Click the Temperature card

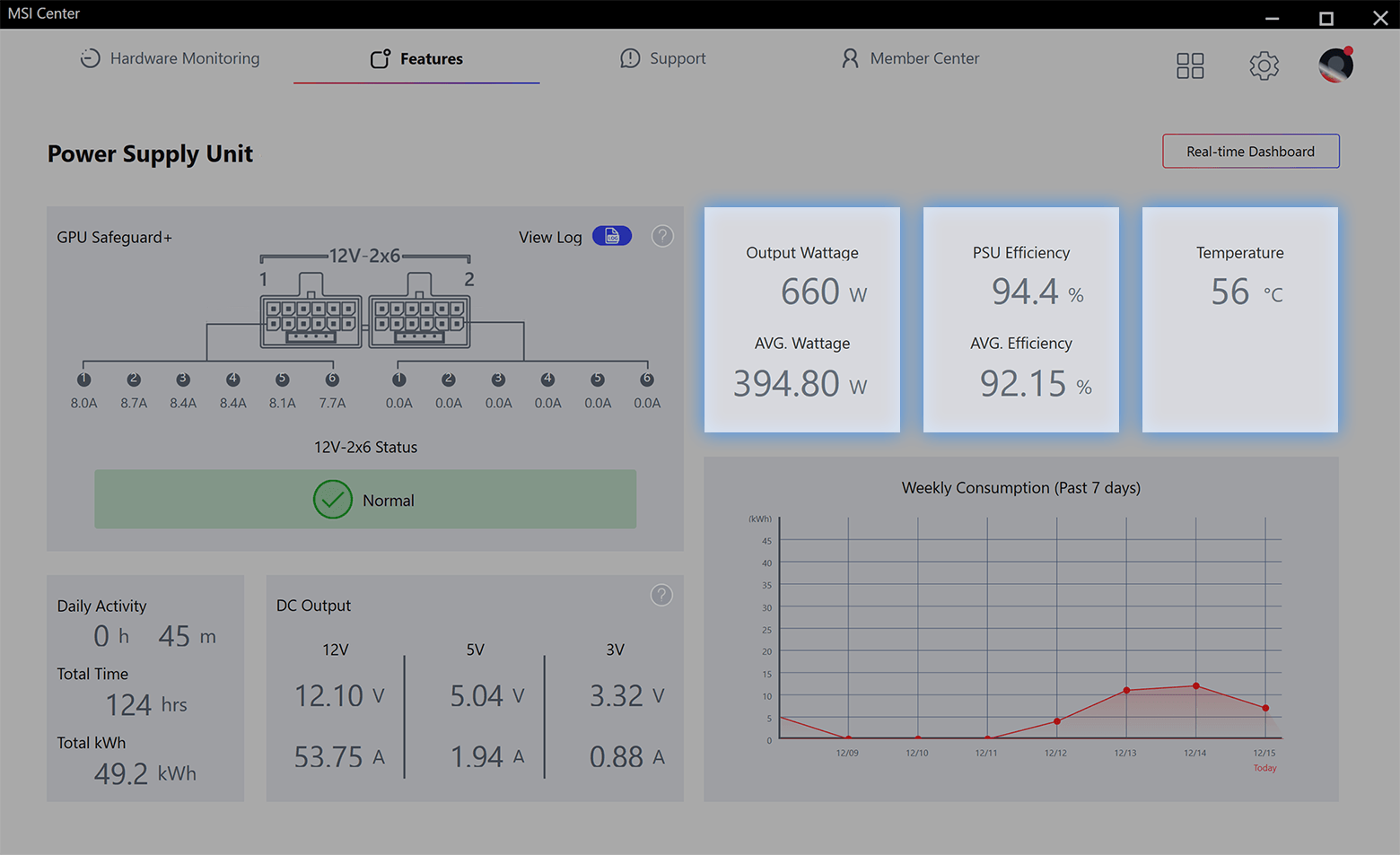point(1239,319)
